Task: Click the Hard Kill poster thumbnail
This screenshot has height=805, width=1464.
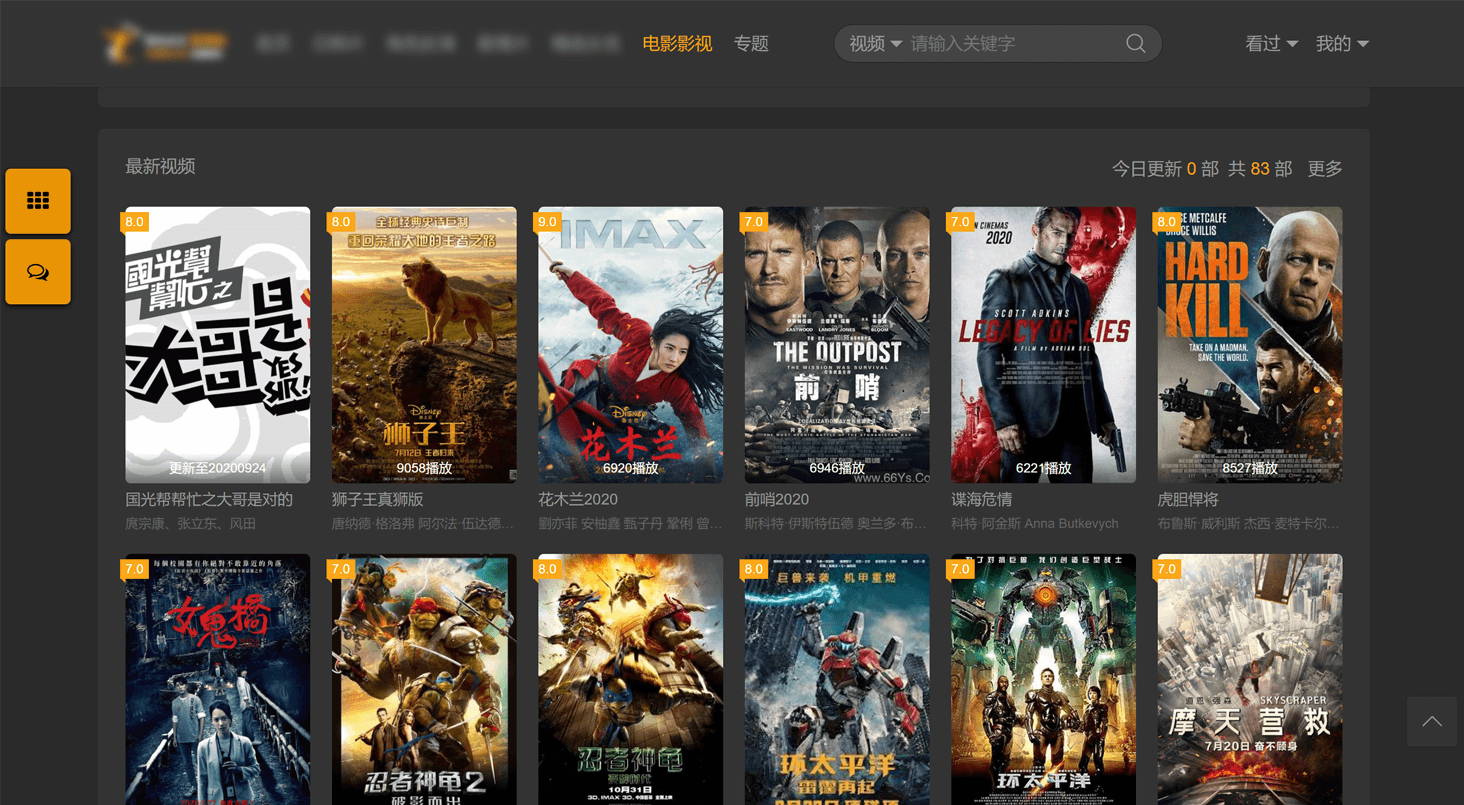Action: tap(1250, 345)
